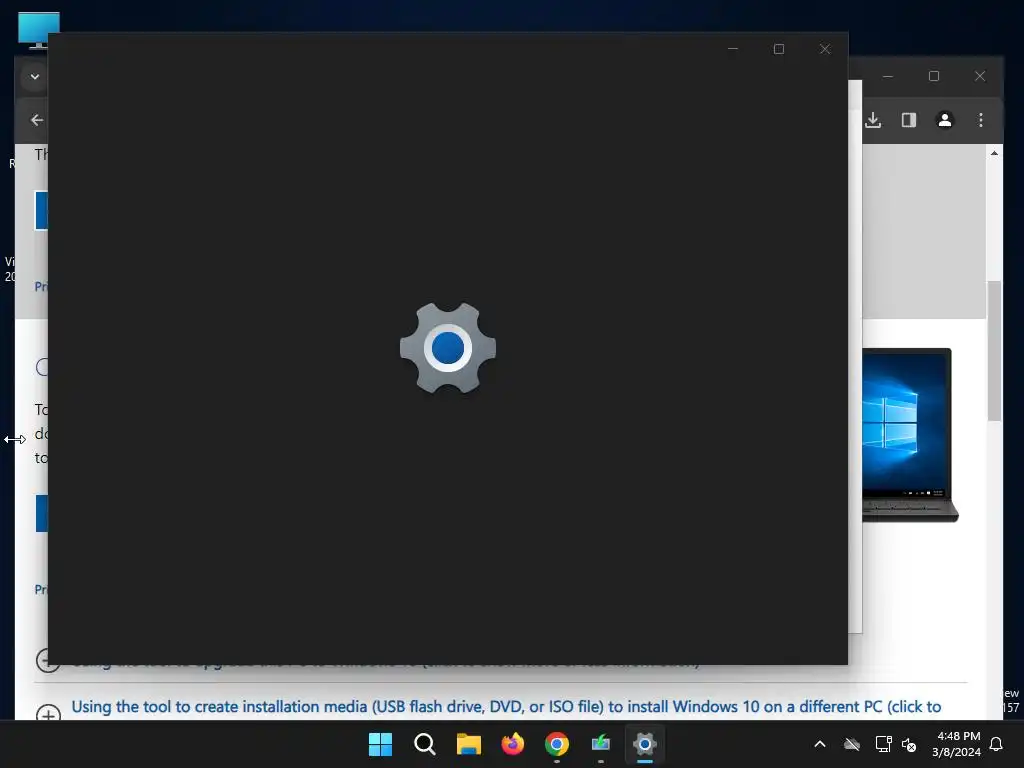Open Chrome's tab search chevron
1024x768 pixels.
(x=35, y=76)
